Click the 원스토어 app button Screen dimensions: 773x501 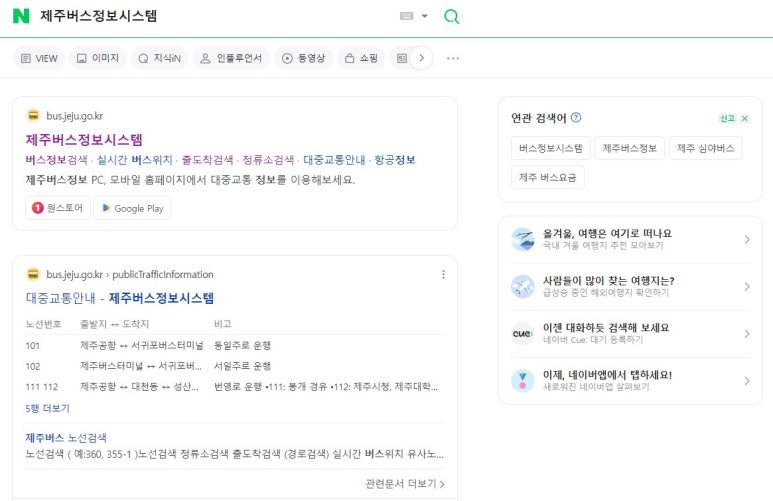58,208
